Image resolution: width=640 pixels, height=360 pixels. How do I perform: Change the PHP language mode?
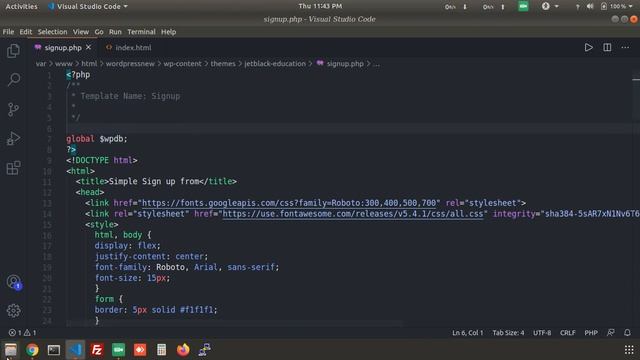pos(591,333)
